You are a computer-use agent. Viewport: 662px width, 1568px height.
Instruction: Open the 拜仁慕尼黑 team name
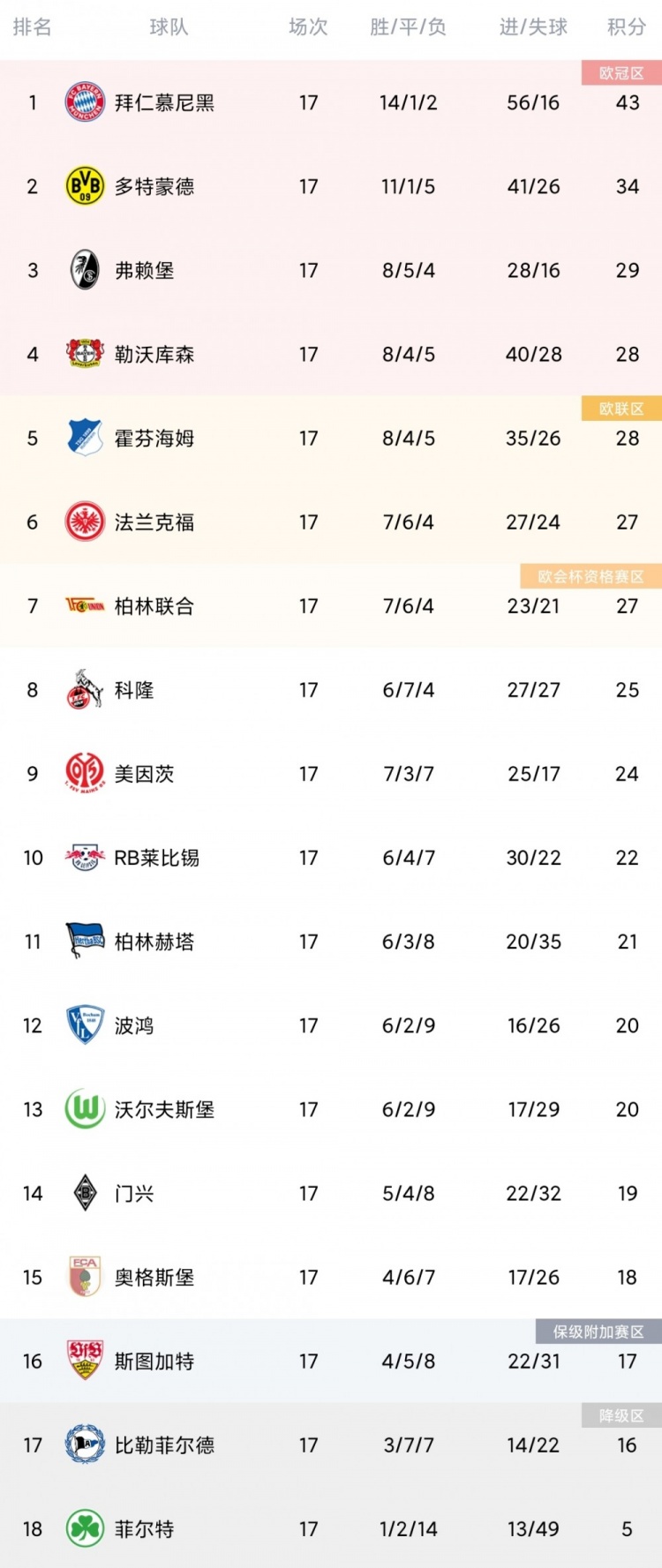[164, 102]
